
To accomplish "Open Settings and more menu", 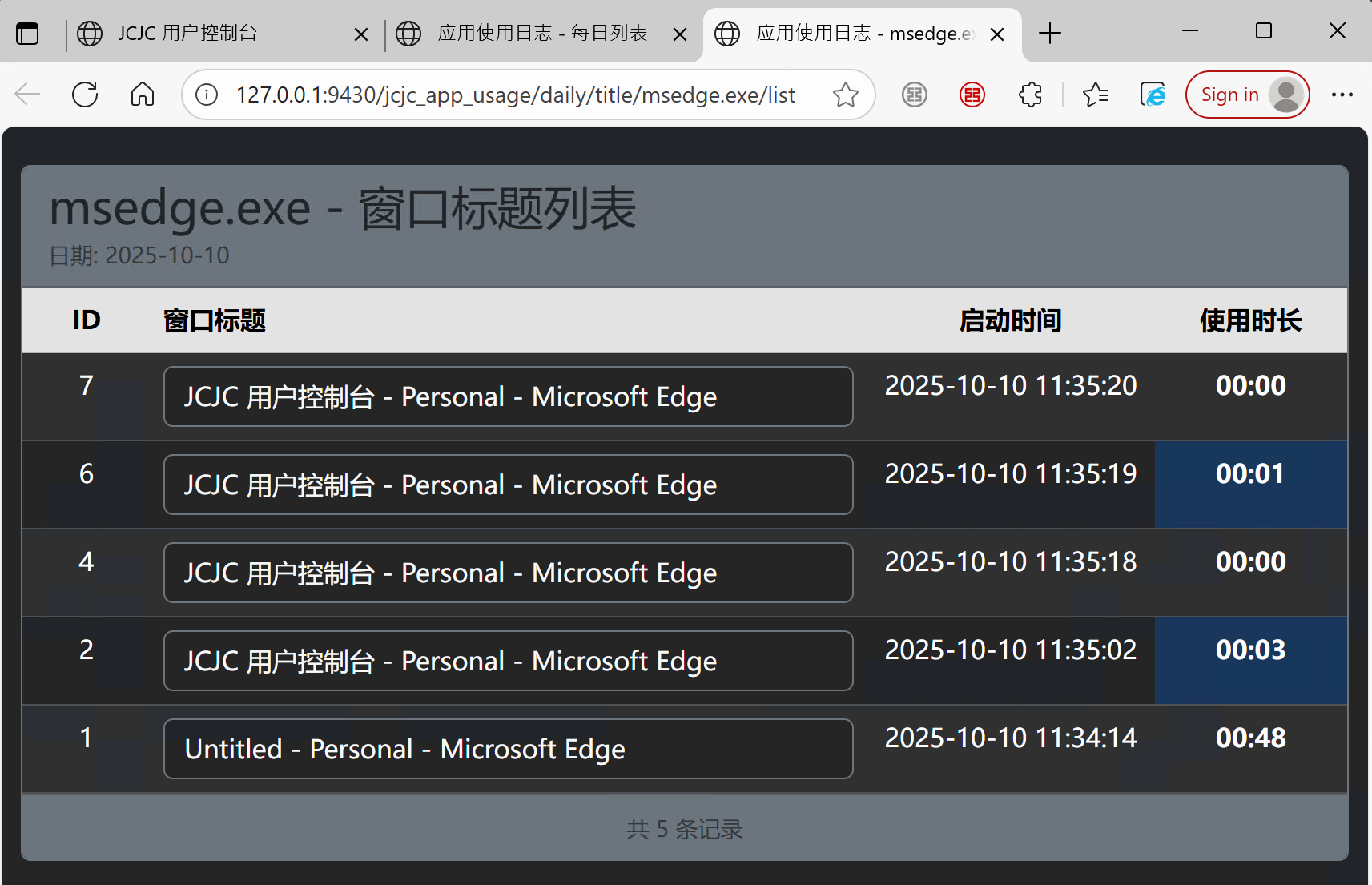I will [1342, 95].
